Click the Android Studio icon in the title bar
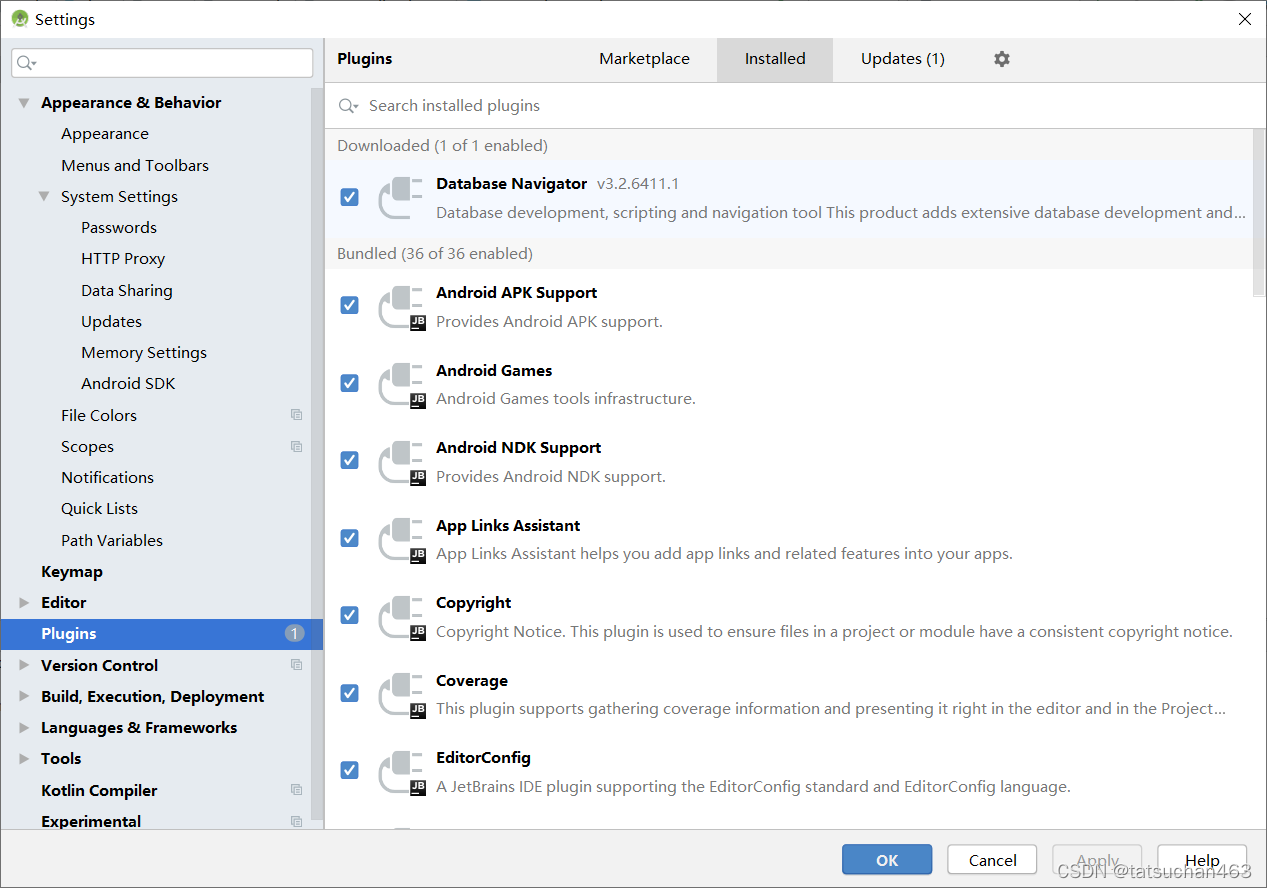Image resolution: width=1267 pixels, height=888 pixels. point(19,19)
